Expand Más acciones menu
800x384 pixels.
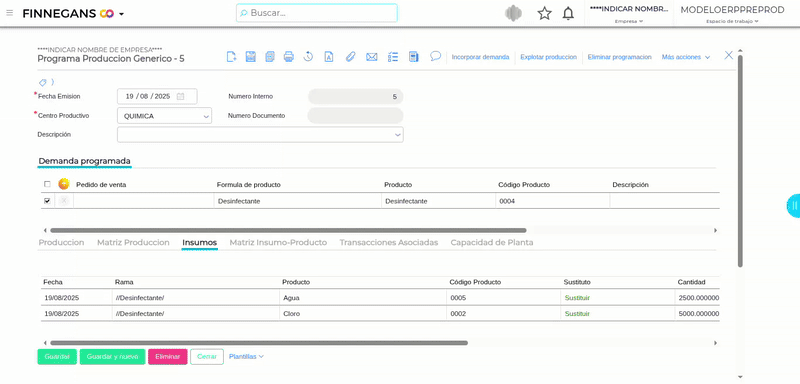tap(686, 57)
